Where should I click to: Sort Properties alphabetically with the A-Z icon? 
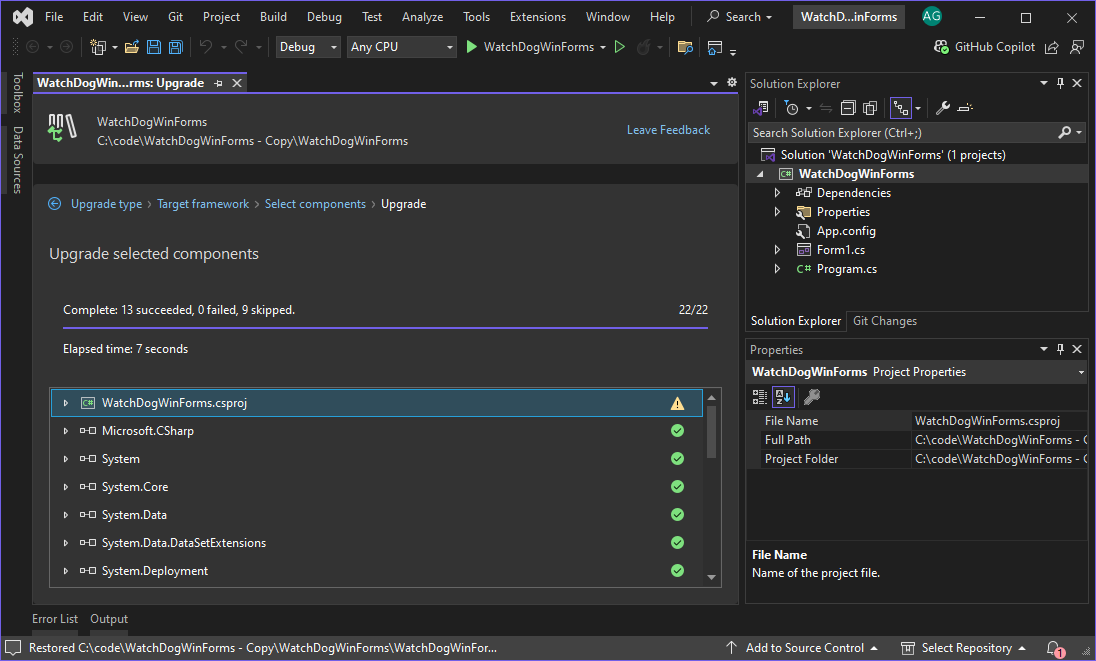point(783,396)
